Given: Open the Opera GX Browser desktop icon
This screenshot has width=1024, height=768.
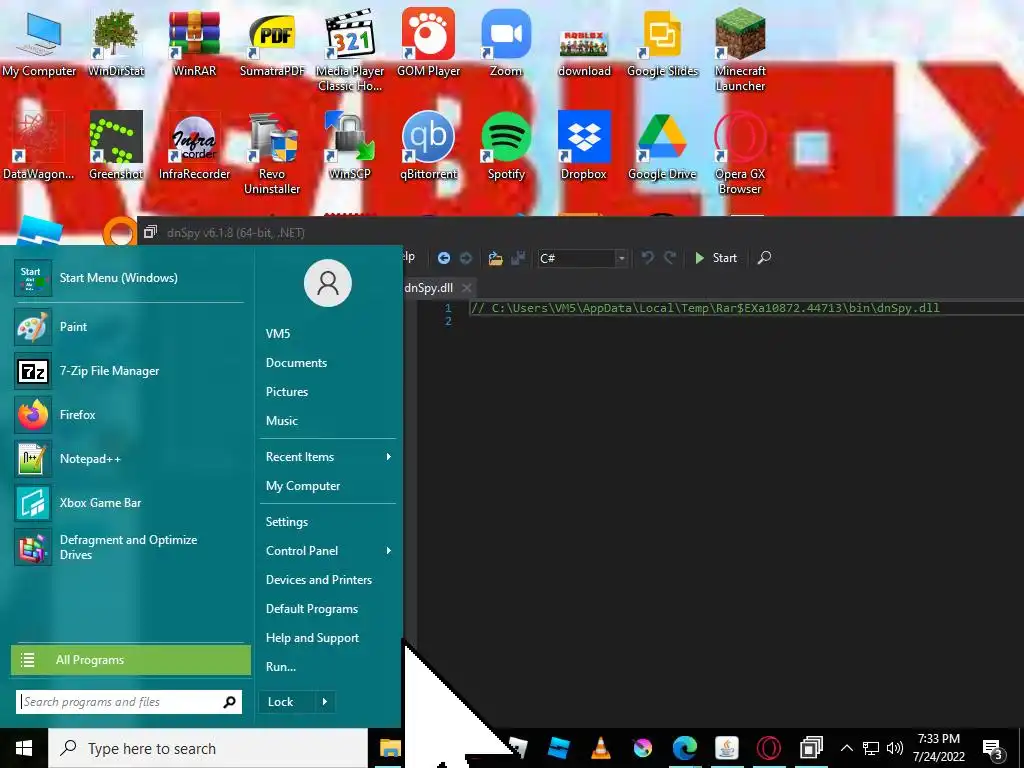Looking at the screenshot, I should [740, 152].
